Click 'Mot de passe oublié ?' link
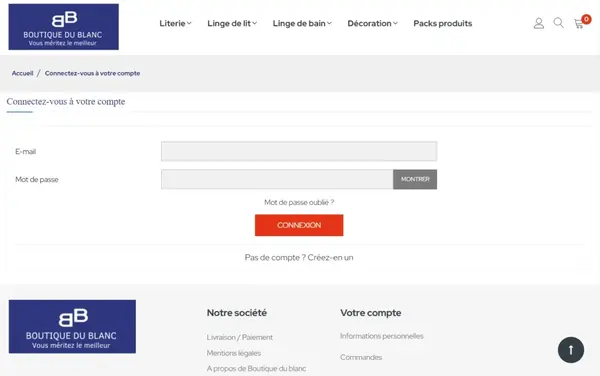The image size is (600, 376). coord(299,202)
